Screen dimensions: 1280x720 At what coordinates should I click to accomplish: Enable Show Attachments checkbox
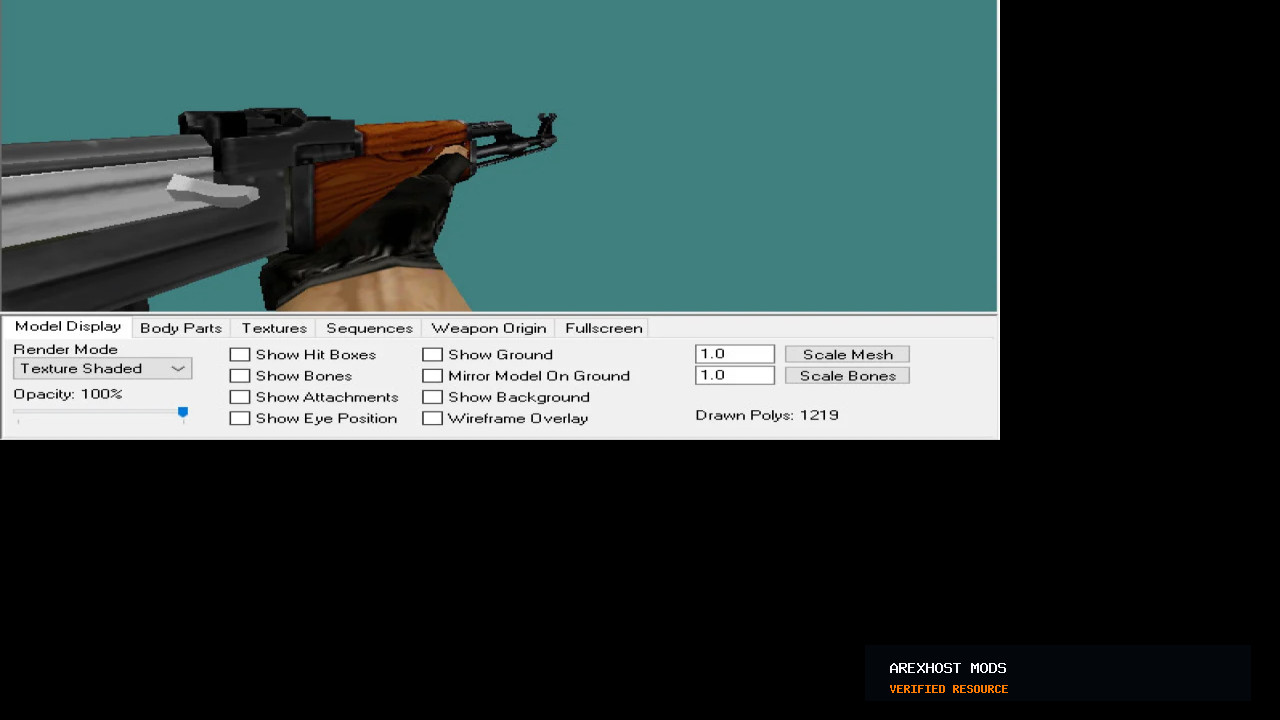coord(240,397)
